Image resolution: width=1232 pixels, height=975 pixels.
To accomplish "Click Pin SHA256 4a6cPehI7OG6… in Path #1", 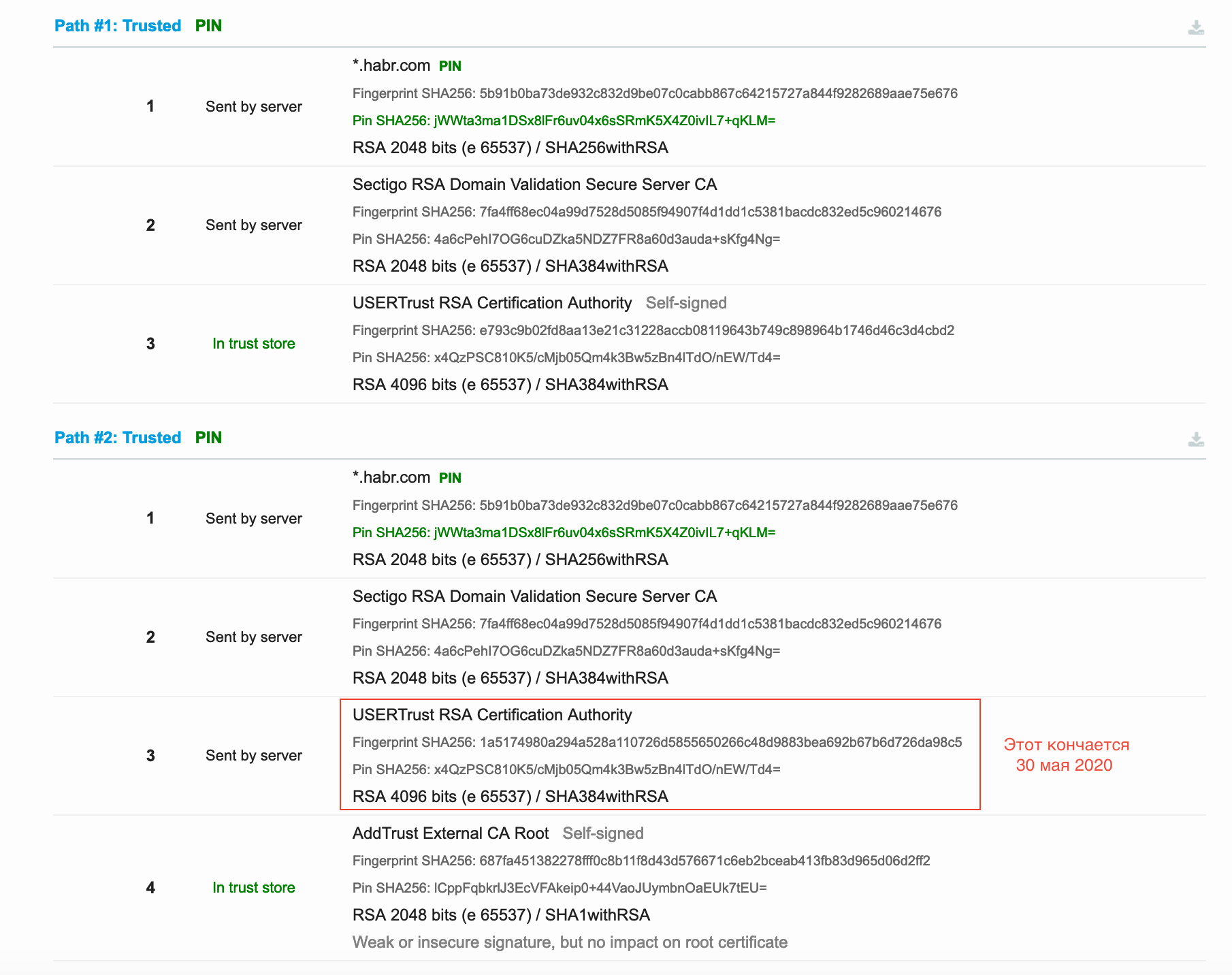I will 566,239.
